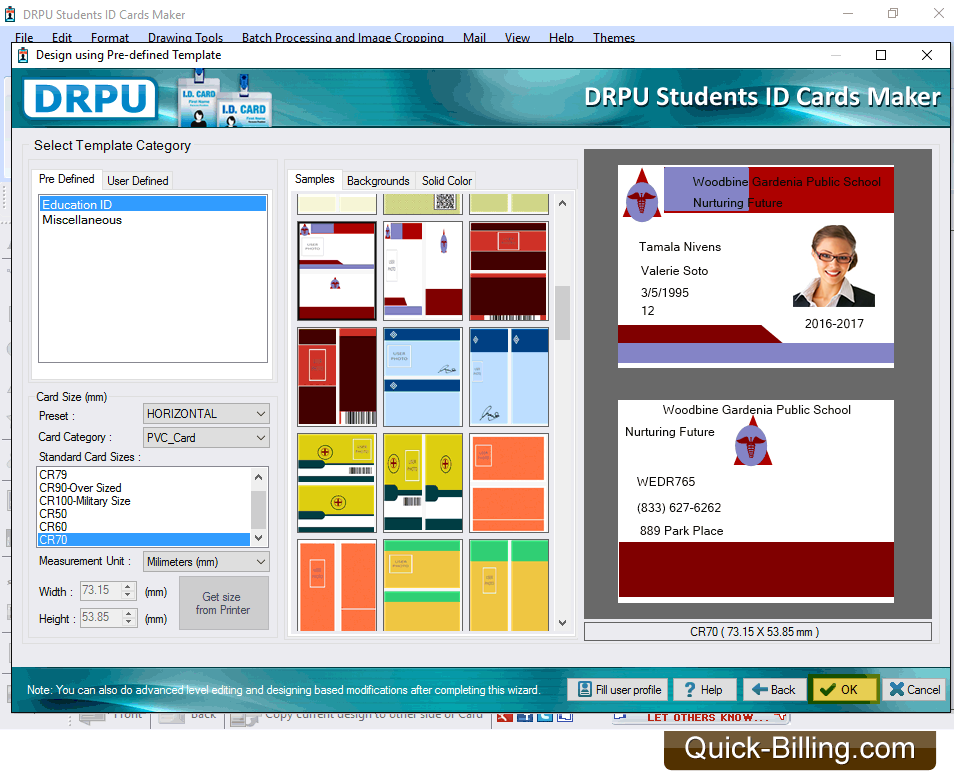Viewport: 954px width, 771px height.
Task: Select the User Defined tab
Action: tap(138, 181)
